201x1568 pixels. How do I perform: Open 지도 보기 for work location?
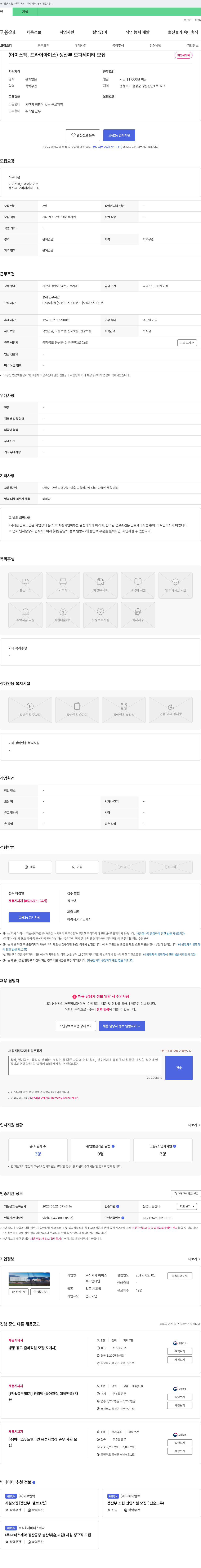[187, 343]
